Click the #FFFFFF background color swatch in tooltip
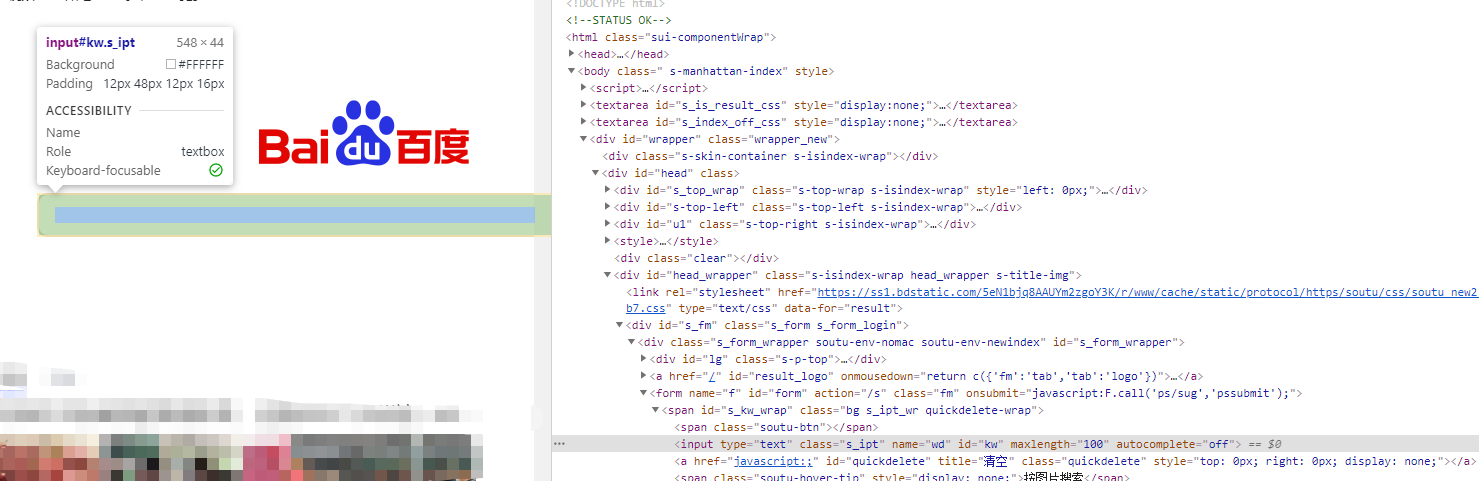The width and height of the screenshot is (1479, 481). tap(171, 65)
